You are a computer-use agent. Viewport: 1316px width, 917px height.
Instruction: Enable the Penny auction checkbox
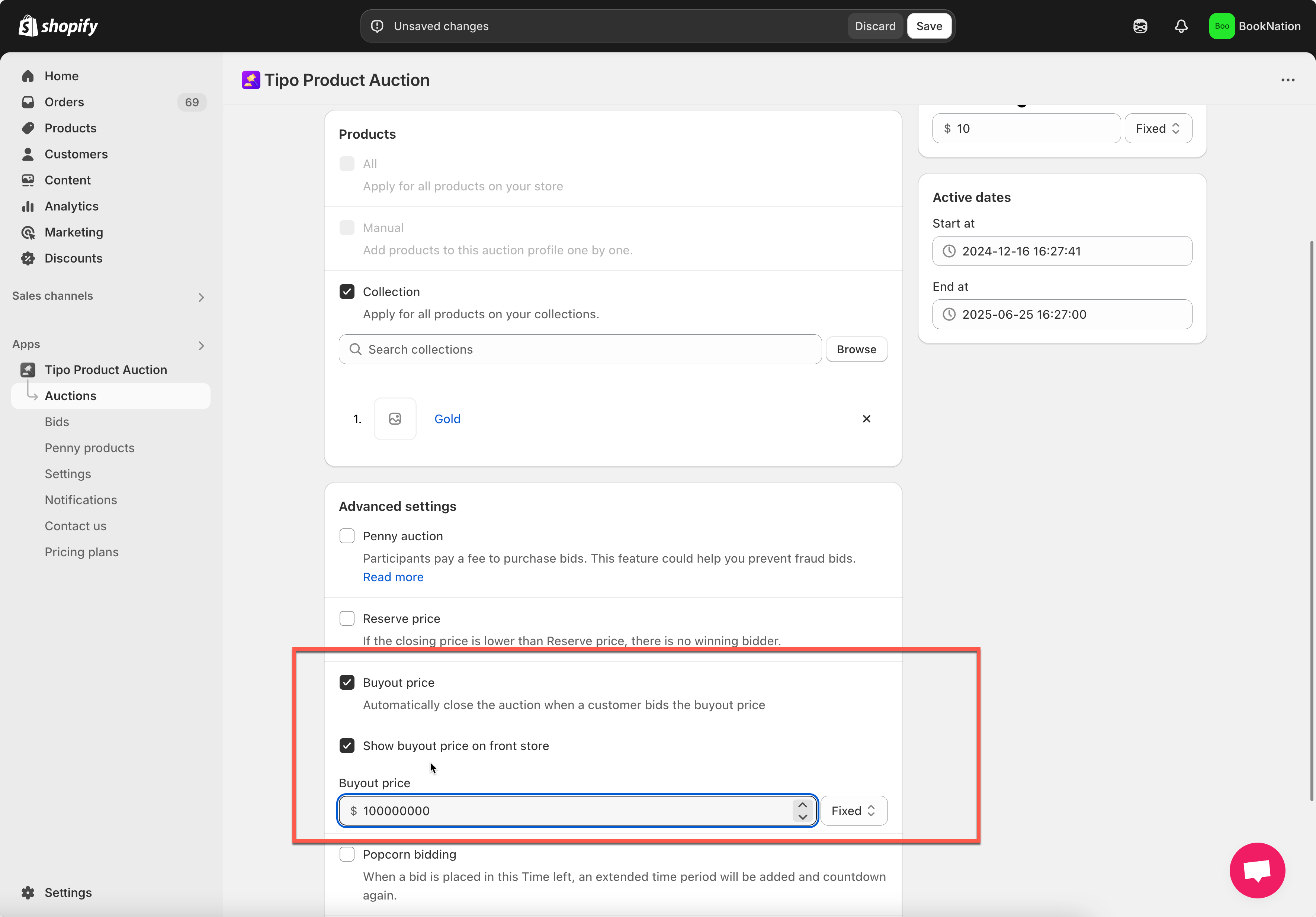[347, 536]
